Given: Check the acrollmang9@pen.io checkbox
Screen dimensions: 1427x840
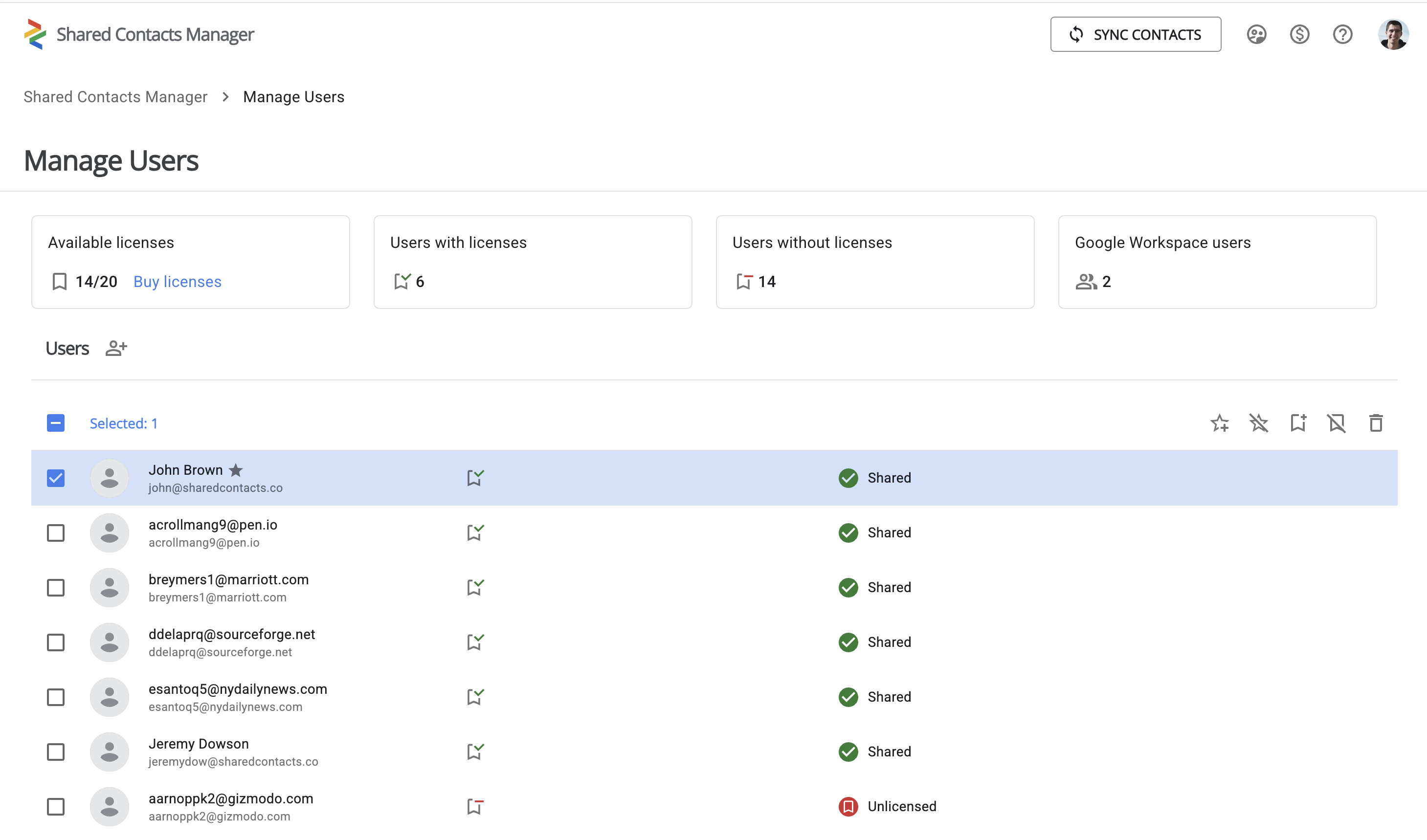Looking at the screenshot, I should click(x=55, y=532).
